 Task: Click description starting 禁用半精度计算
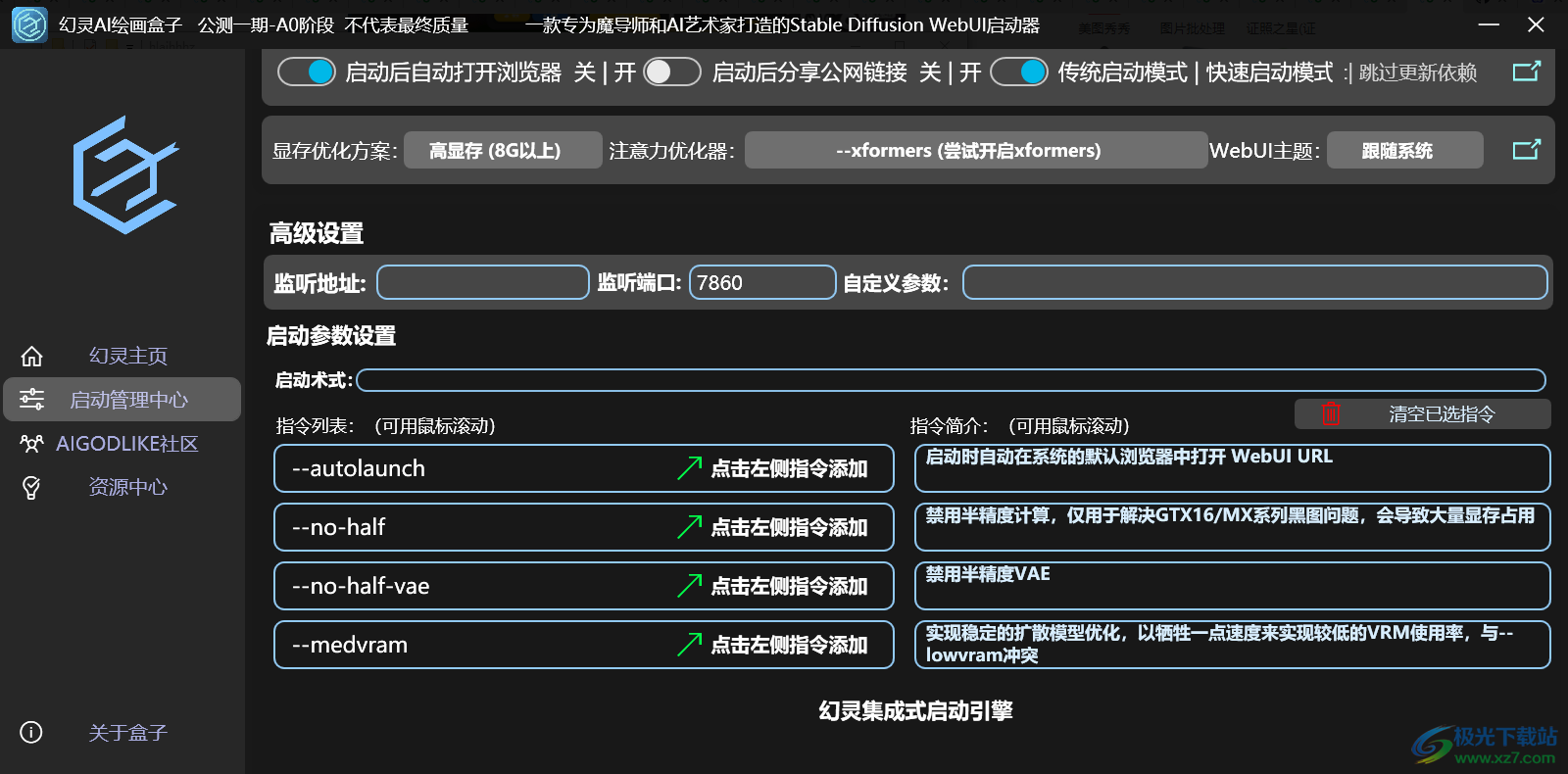pyautogui.click(x=1233, y=527)
